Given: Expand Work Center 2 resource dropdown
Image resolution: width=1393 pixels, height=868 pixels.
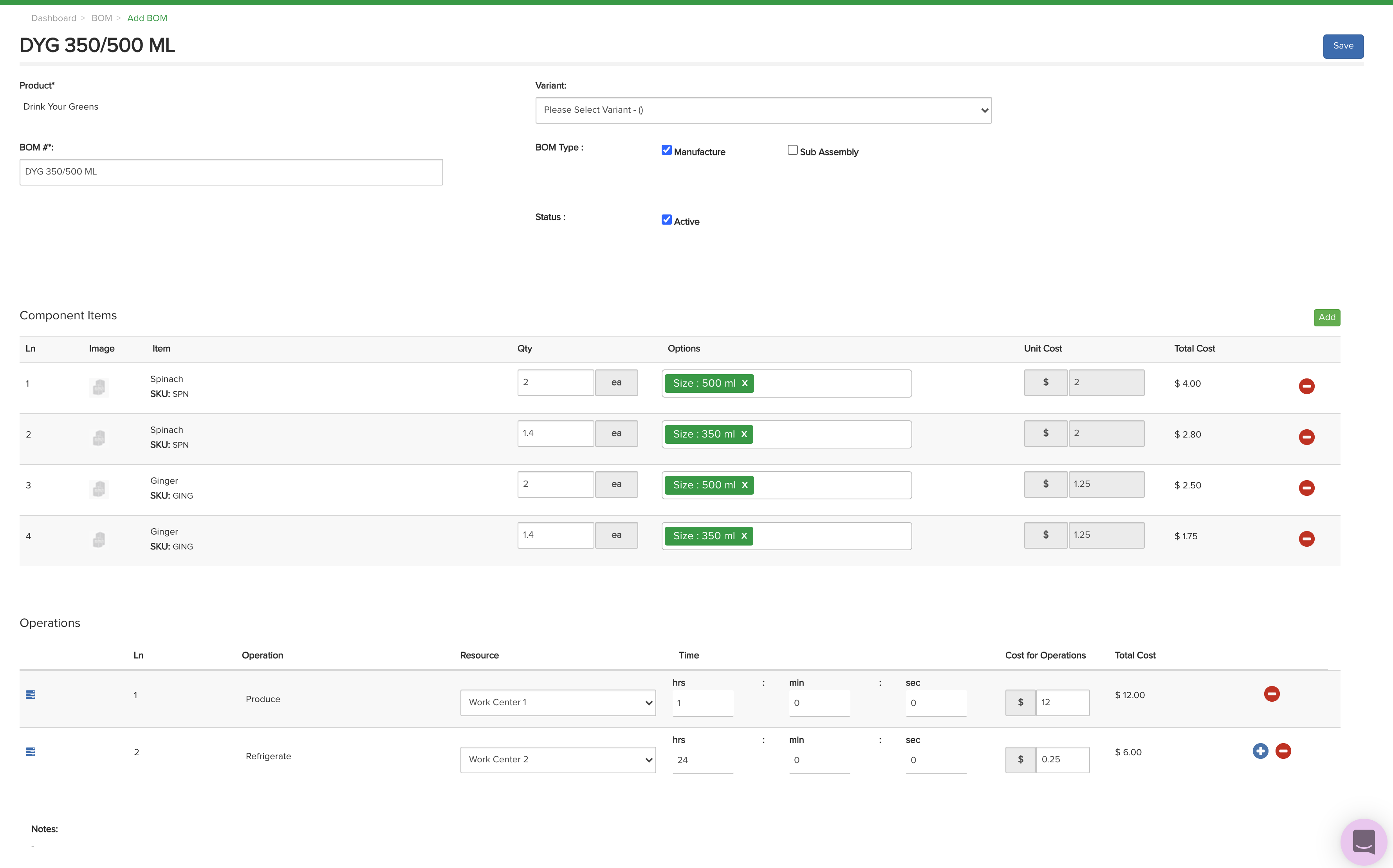Looking at the screenshot, I should tap(558, 760).
